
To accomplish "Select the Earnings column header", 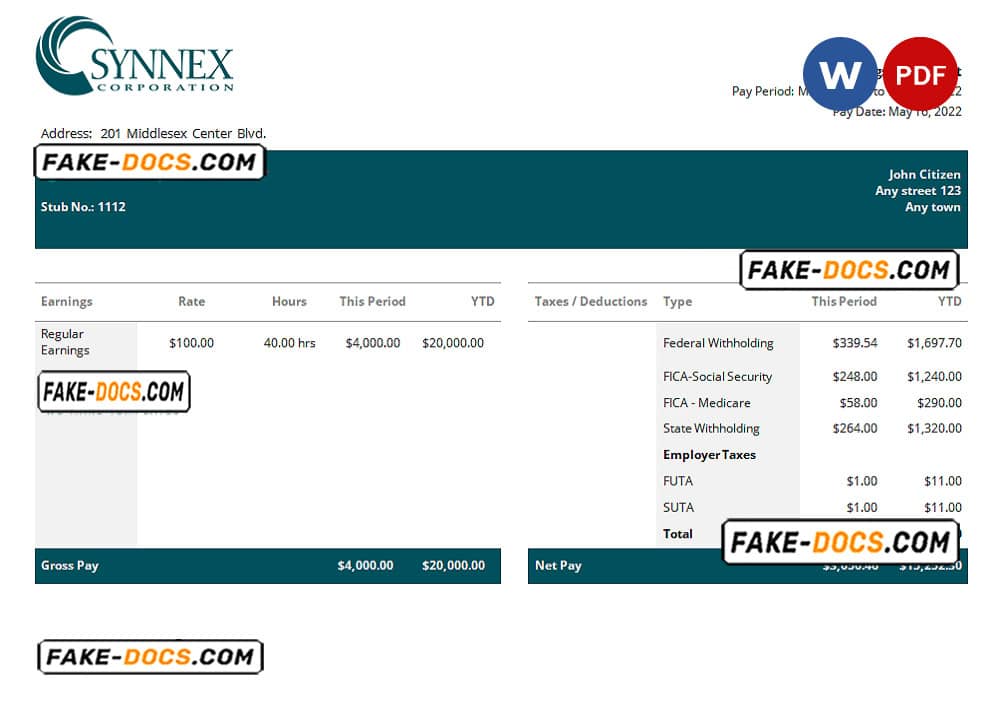I will coord(67,301).
